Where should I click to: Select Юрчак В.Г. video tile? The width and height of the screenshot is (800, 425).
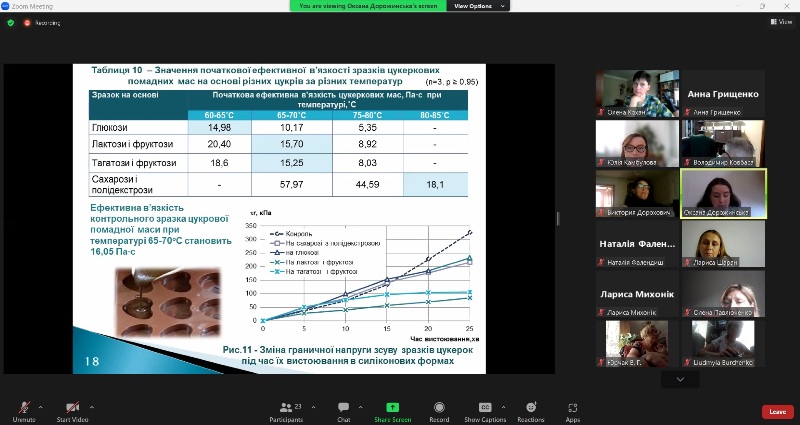click(637, 343)
